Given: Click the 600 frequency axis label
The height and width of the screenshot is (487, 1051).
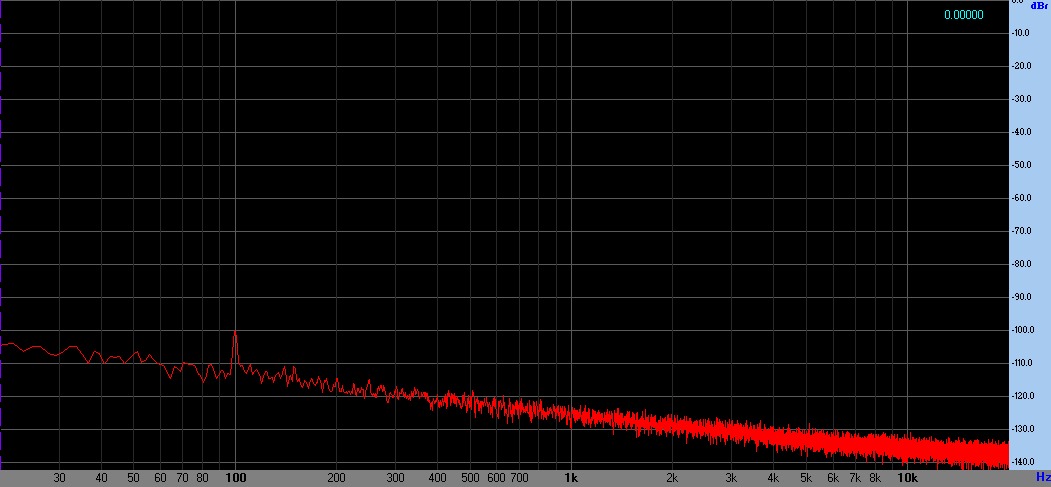Looking at the screenshot, I should tap(496, 478).
